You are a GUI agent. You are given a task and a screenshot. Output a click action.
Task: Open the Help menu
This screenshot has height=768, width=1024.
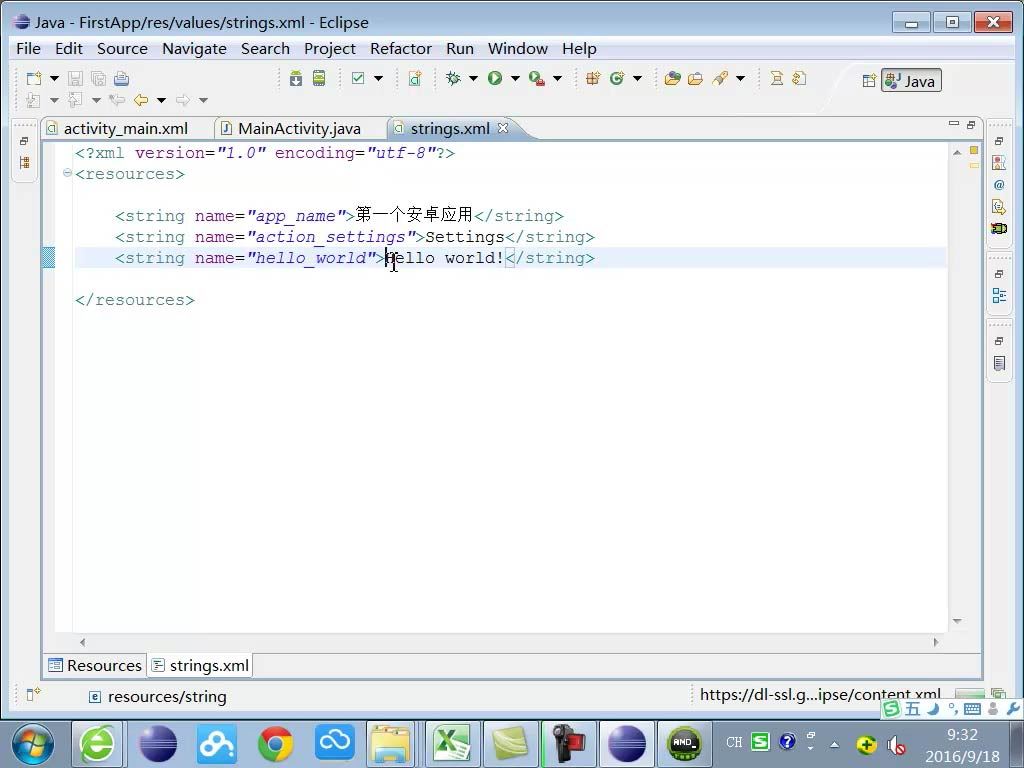[x=579, y=48]
